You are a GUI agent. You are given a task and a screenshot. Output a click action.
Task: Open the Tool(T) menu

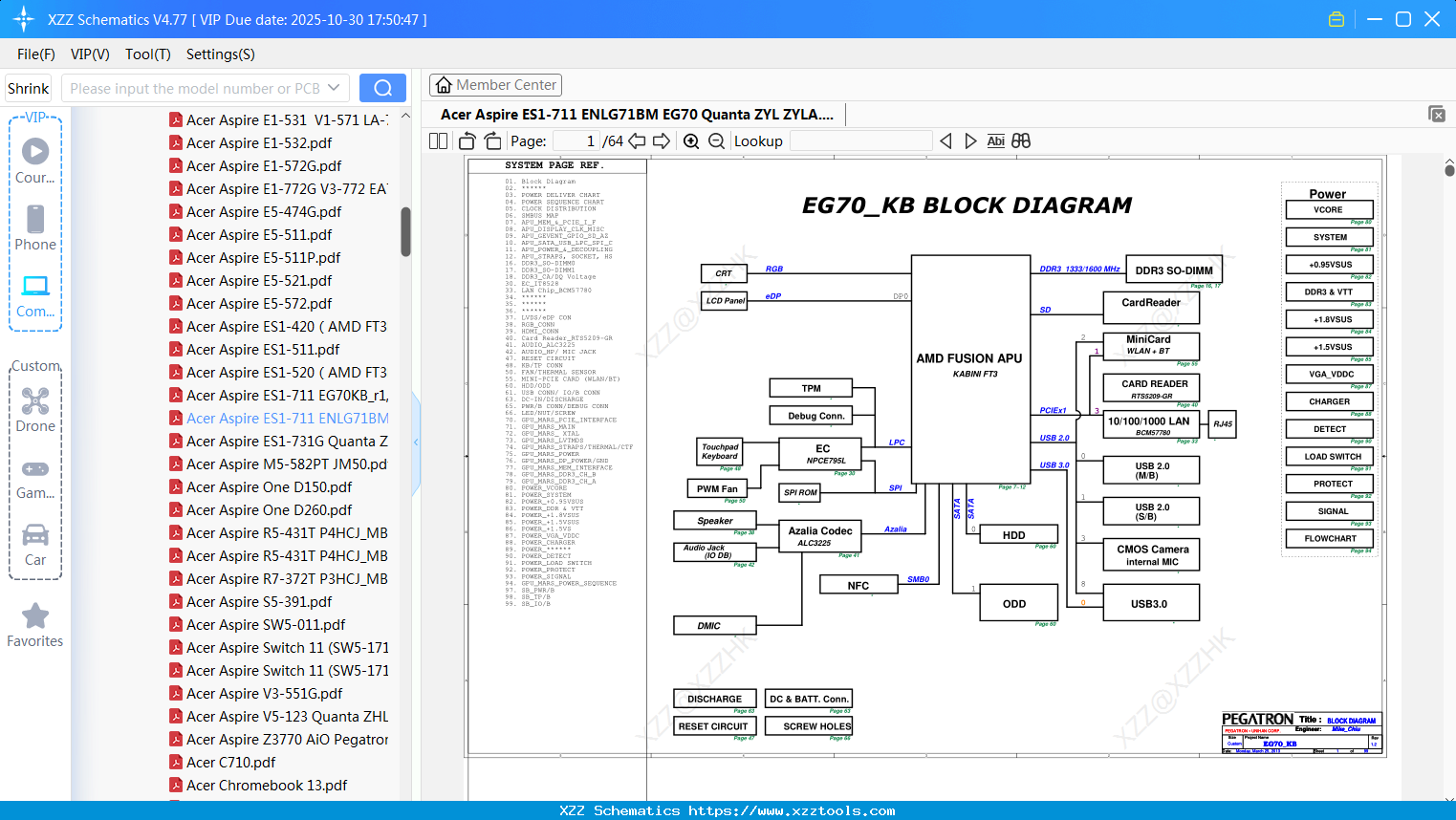(x=148, y=54)
